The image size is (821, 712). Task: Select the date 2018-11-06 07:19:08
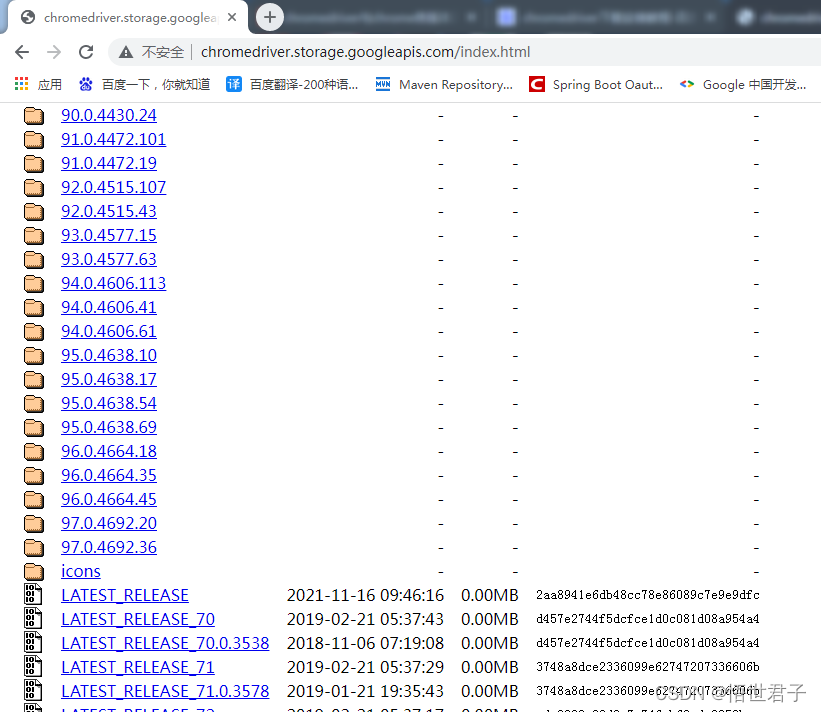365,643
